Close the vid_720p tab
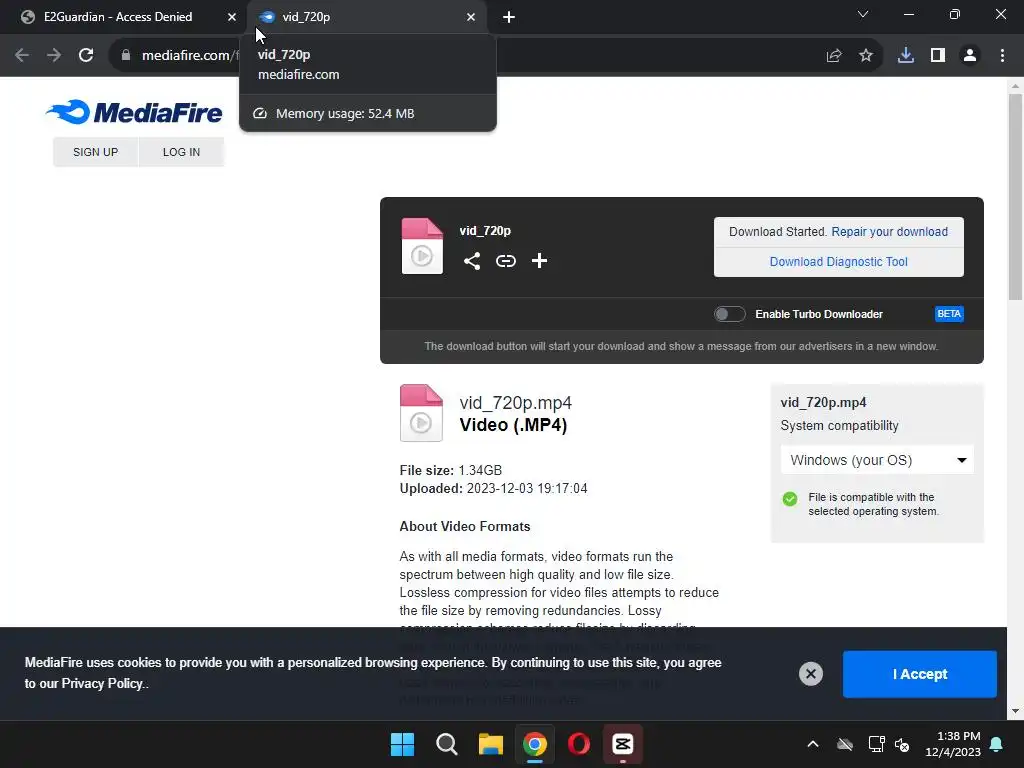The image size is (1024, 768). click(471, 17)
